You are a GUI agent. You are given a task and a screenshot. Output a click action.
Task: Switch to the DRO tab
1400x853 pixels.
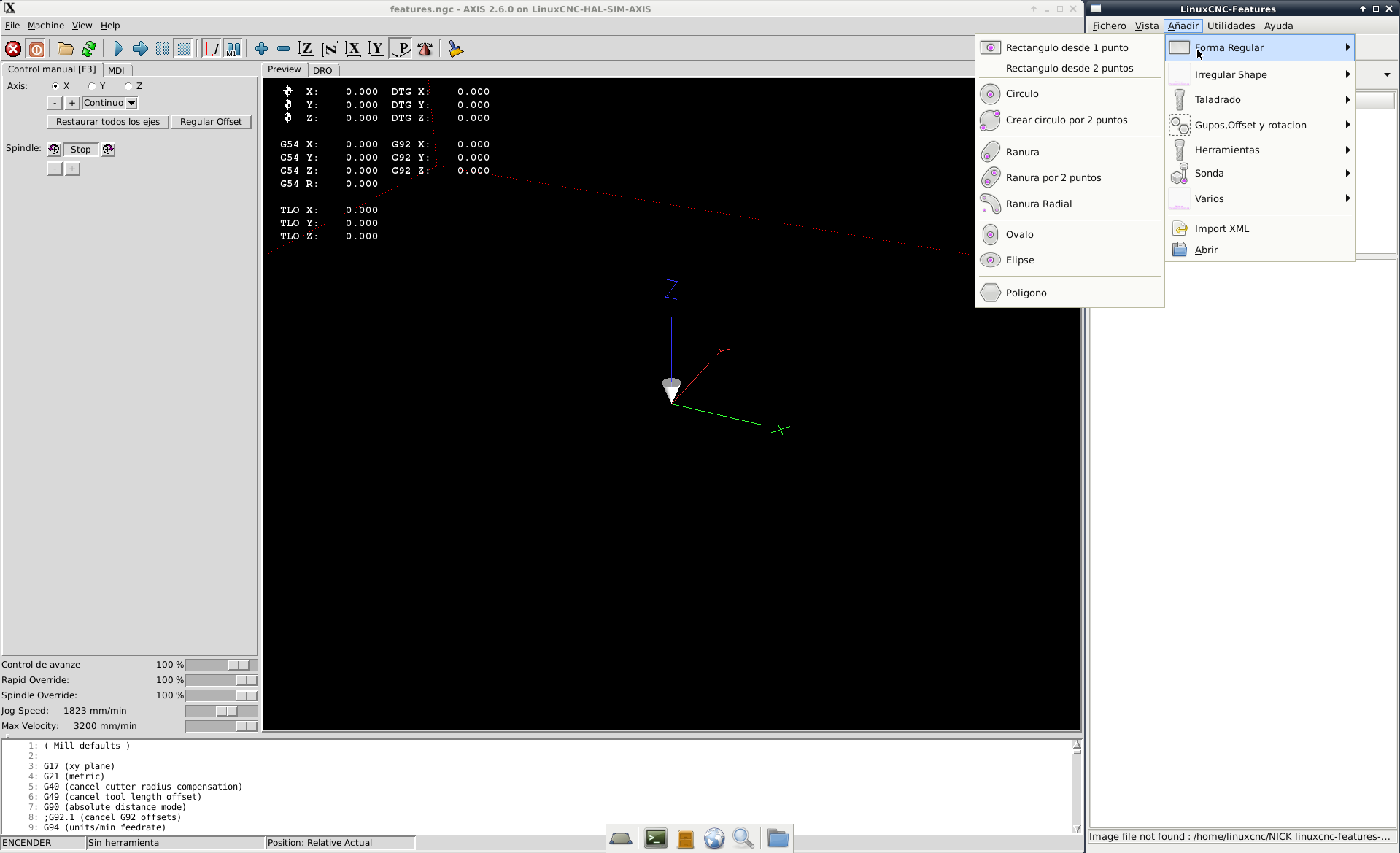pyautogui.click(x=322, y=70)
